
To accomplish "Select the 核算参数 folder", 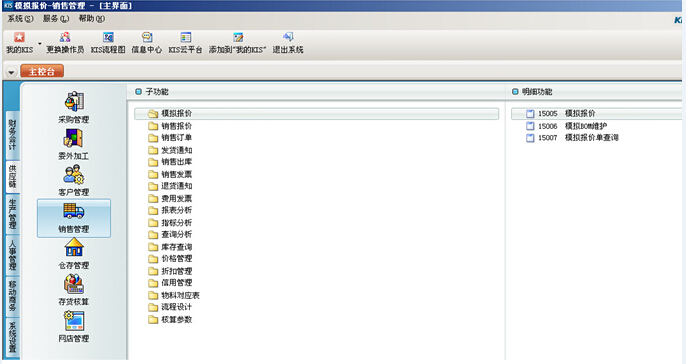I will [x=170, y=319].
